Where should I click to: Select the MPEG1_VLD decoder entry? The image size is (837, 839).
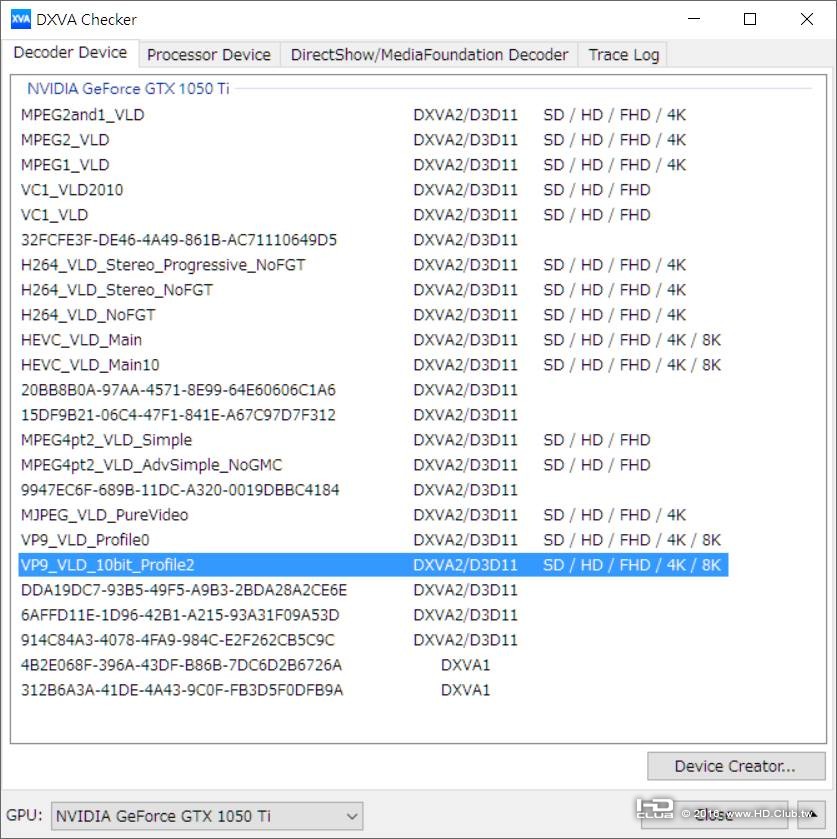[373, 165]
